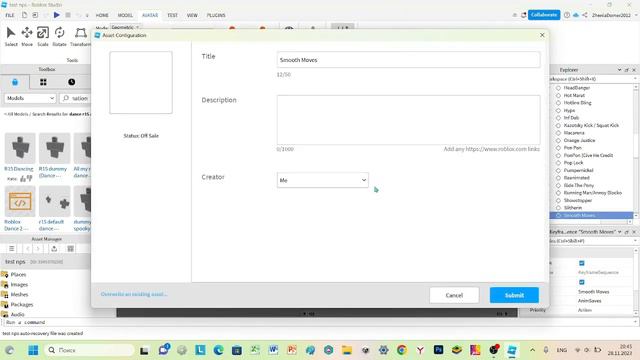640x360 pixels.
Task: Open the FILE menu
Action: [10, 15]
